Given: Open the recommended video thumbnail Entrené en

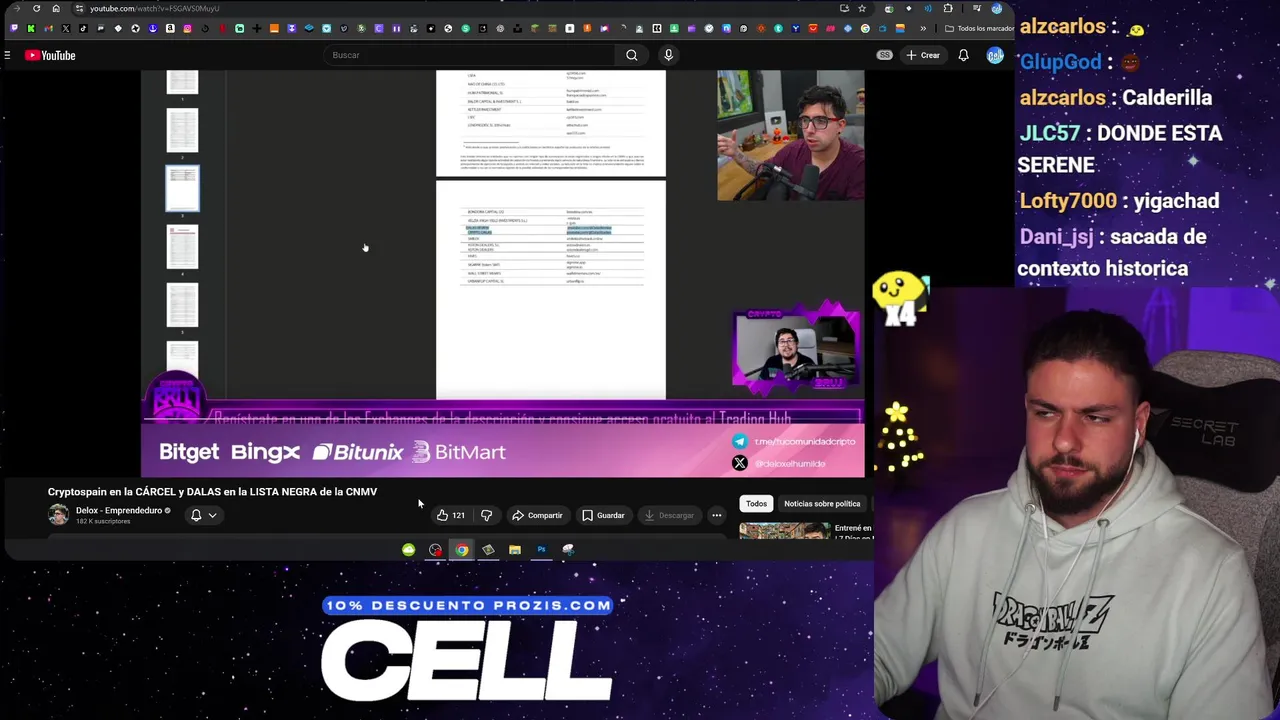Looking at the screenshot, I should (785, 531).
